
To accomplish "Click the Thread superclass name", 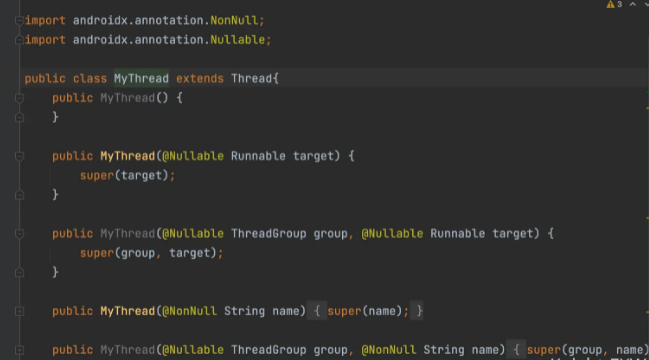I will (252, 78).
